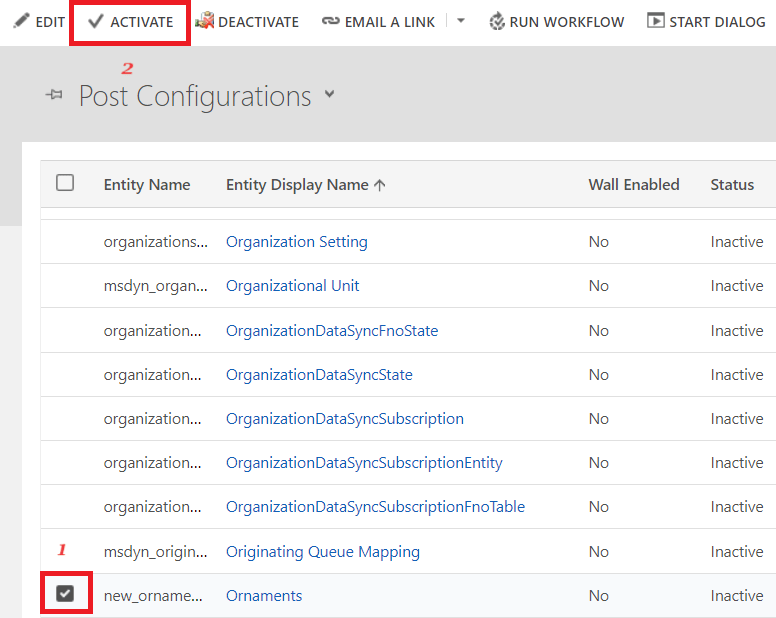Viewport: 776px width, 618px height.
Task: Open the Originating Queue Mapping link
Action: 322,552
